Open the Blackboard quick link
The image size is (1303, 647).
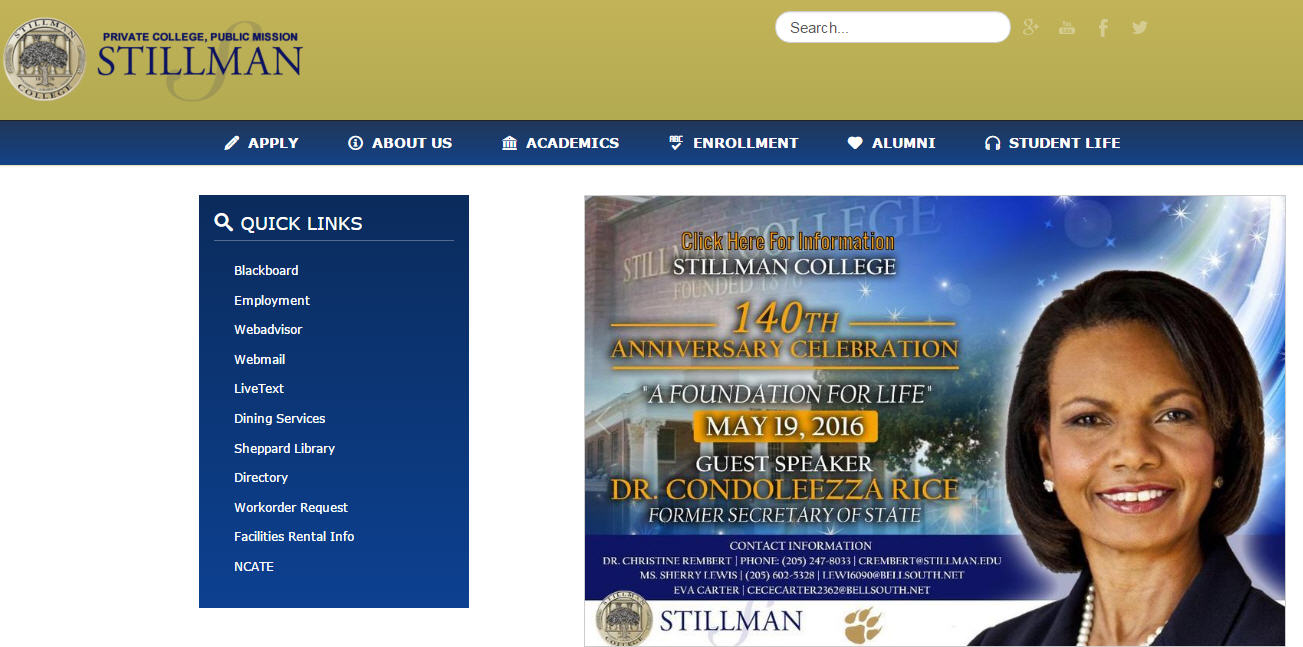pos(266,271)
